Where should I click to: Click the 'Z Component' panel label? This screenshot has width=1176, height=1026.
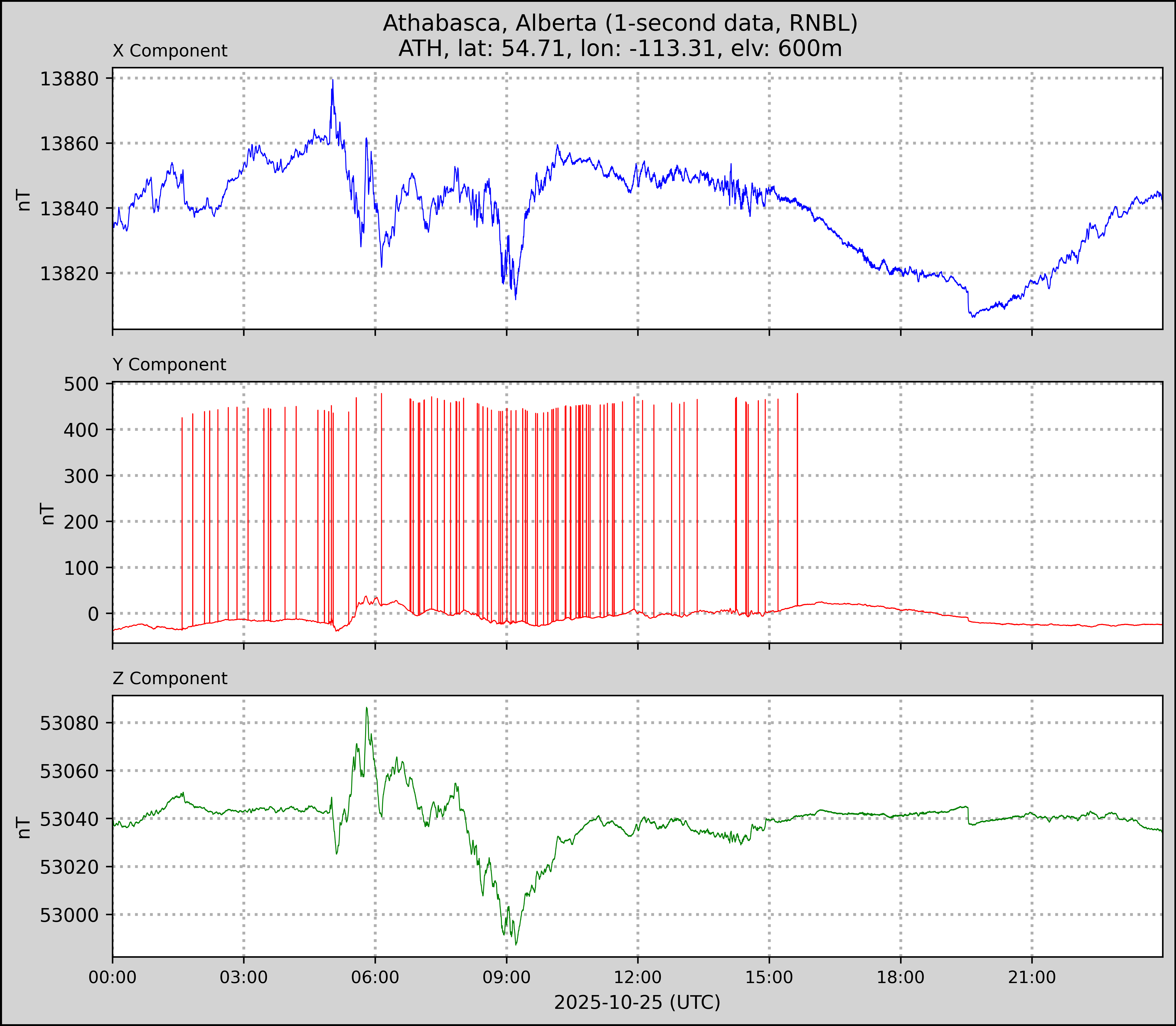[170, 679]
